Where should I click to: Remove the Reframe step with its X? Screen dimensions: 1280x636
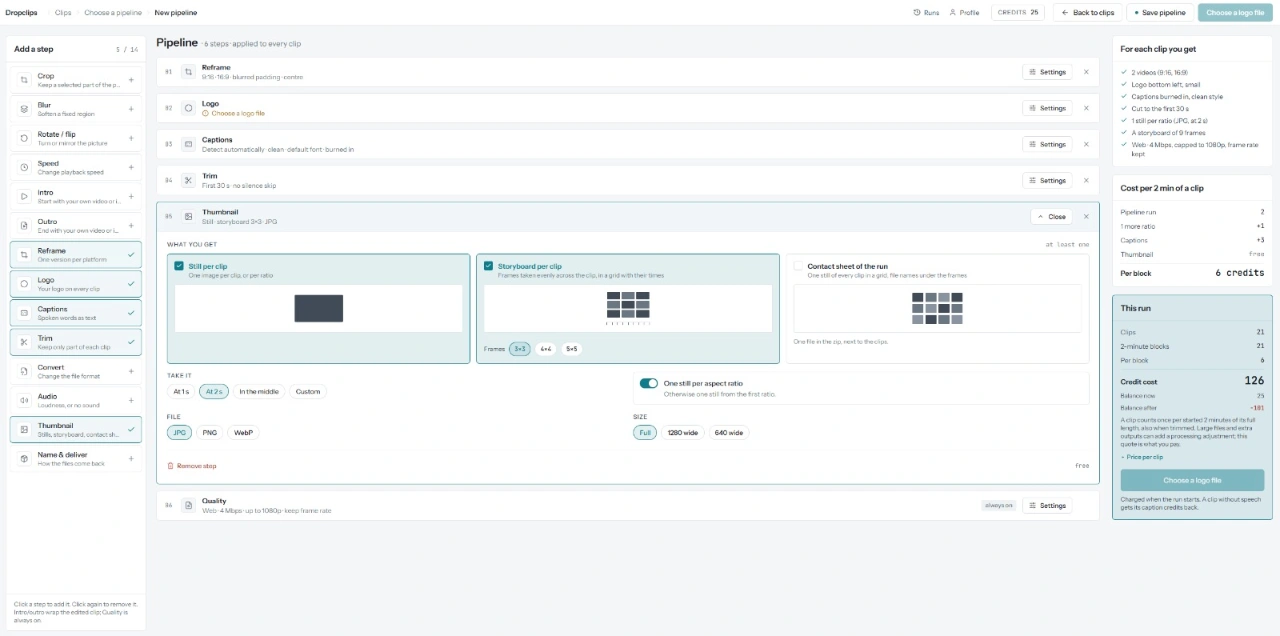[1086, 72]
